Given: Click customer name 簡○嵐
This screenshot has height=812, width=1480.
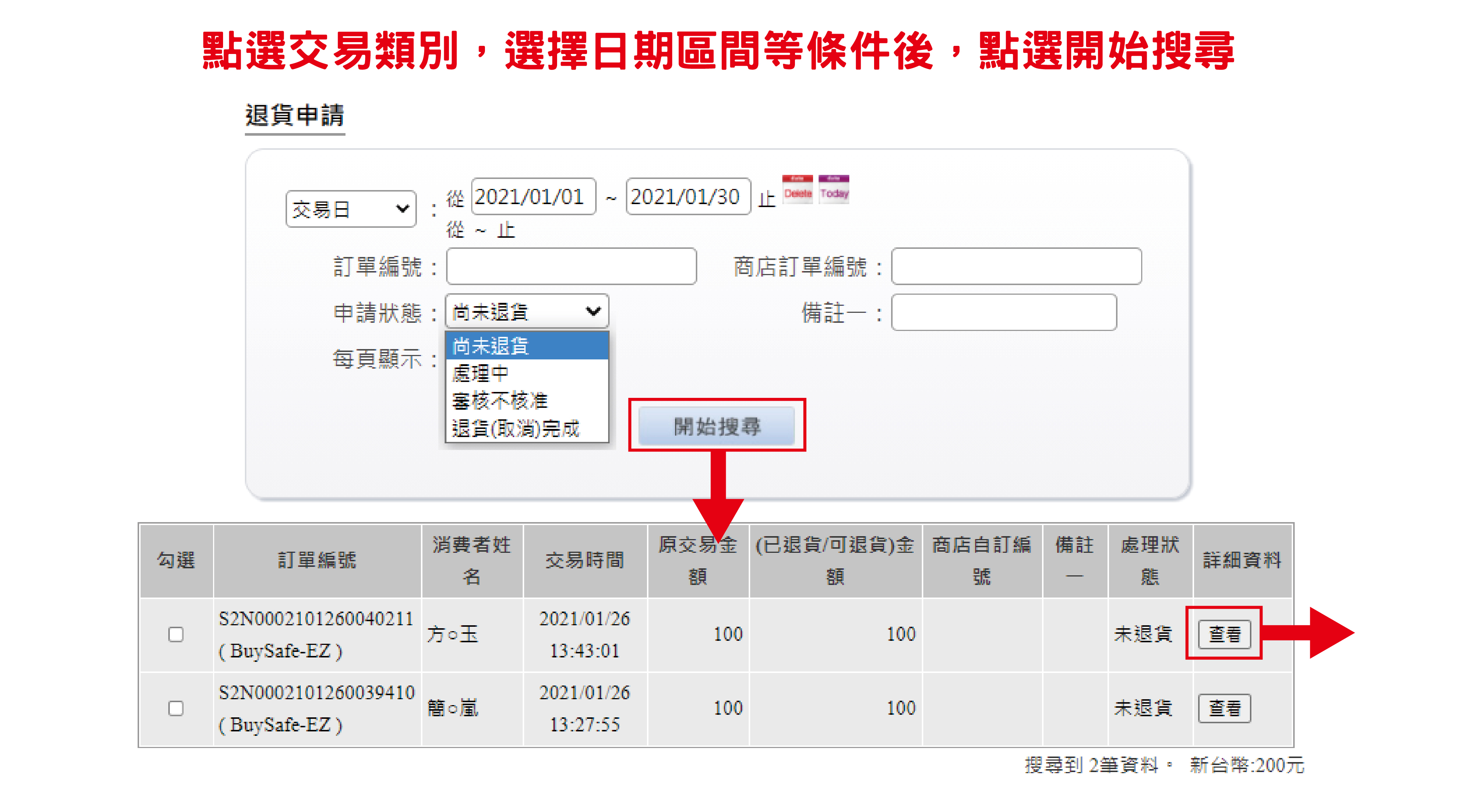Looking at the screenshot, I should 453,708.
